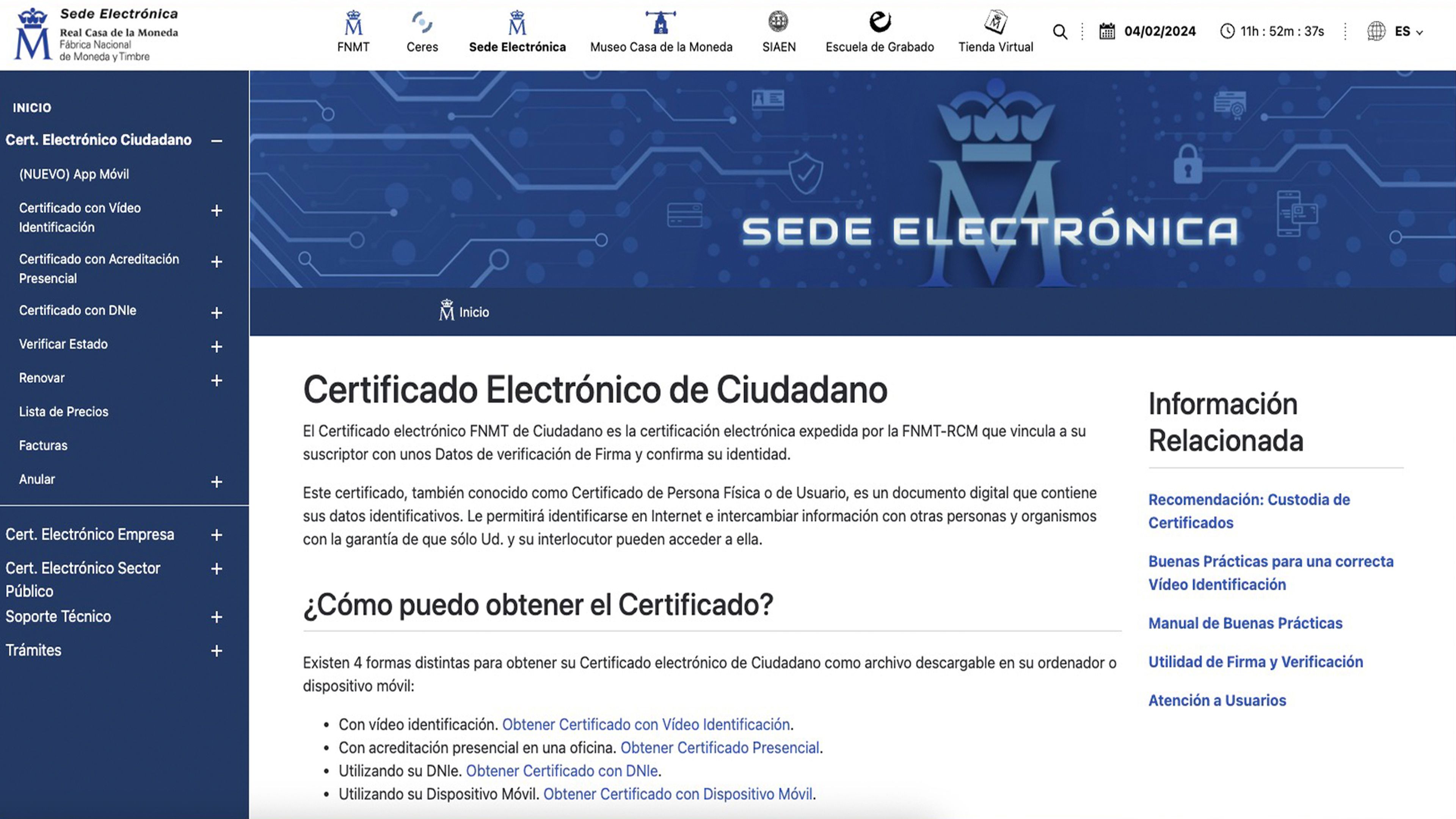This screenshot has width=1456, height=819.
Task: Expand Certificado con Vídeo Identificación submenu
Action: (x=217, y=211)
